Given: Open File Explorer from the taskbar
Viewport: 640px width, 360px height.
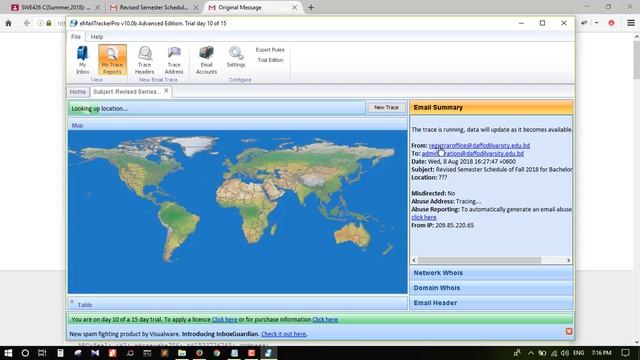Looking at the screenshot, I should click(x=182, y=353).
